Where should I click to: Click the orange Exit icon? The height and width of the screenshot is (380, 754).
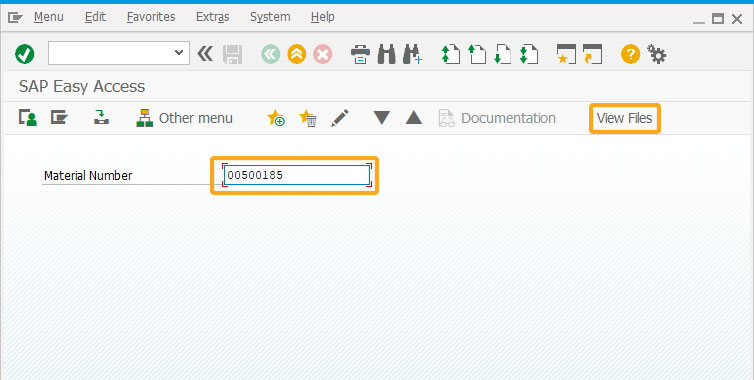pos(297,54)
